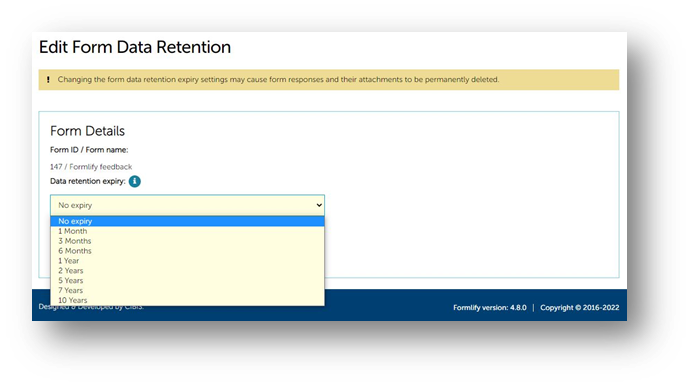Choose '1 Month' from the expiry list
Image resolution: width=692 pixels, height=386 pixels.
[x=188, y=231]
